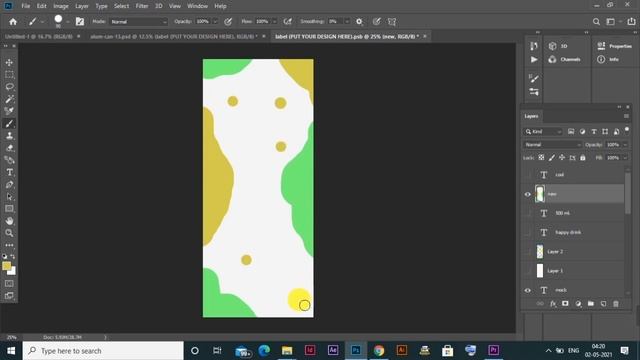Show Layer 2 visibility

527,251
